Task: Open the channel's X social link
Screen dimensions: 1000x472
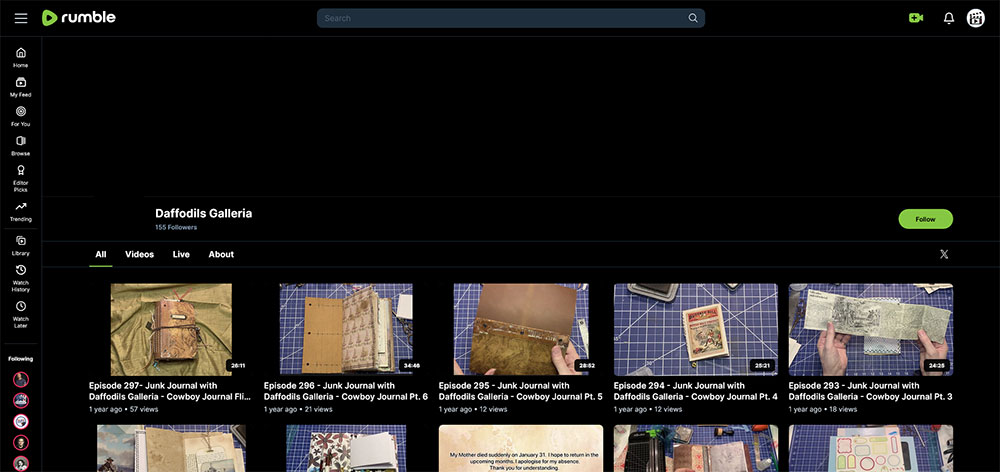Action: click(x=944, y=254)
